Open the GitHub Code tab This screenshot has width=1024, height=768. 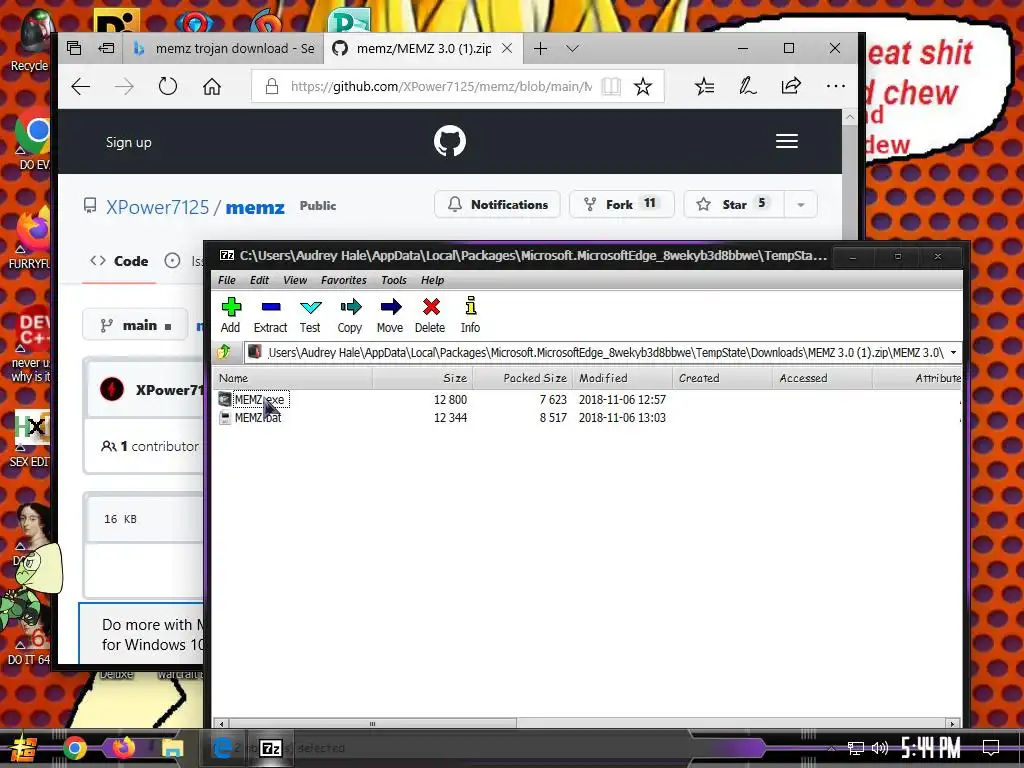pyautogui.click(x=120, y=261)
